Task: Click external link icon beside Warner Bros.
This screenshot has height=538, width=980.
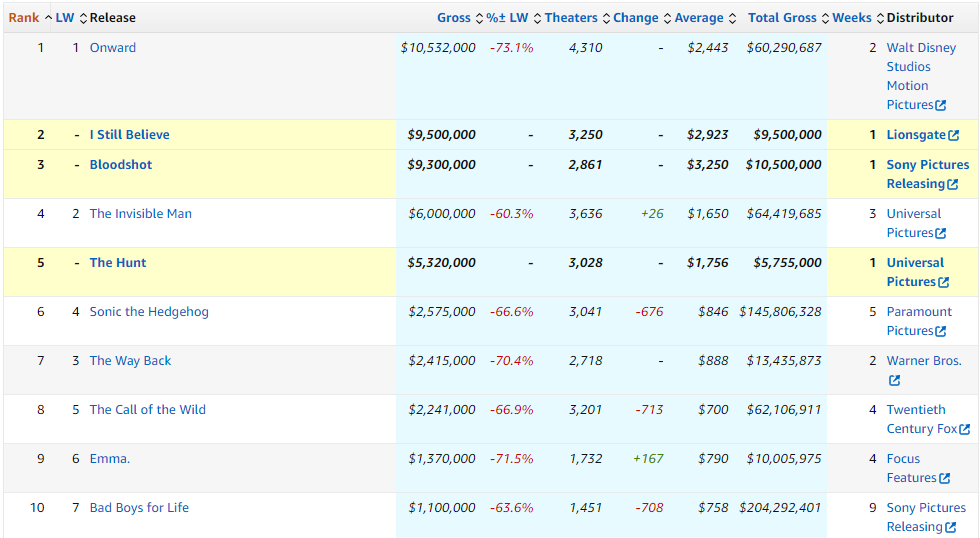Action: pyautogui.click(x=894, y=381)
